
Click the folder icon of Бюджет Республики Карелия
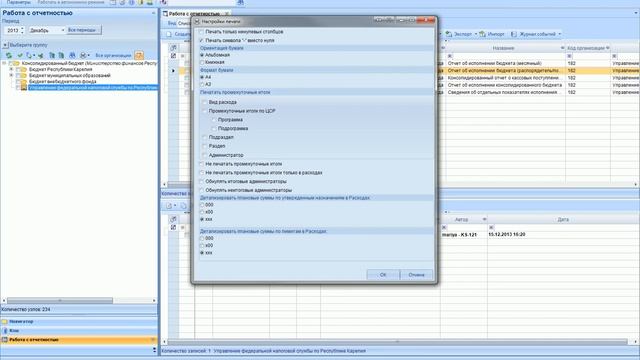24,69
